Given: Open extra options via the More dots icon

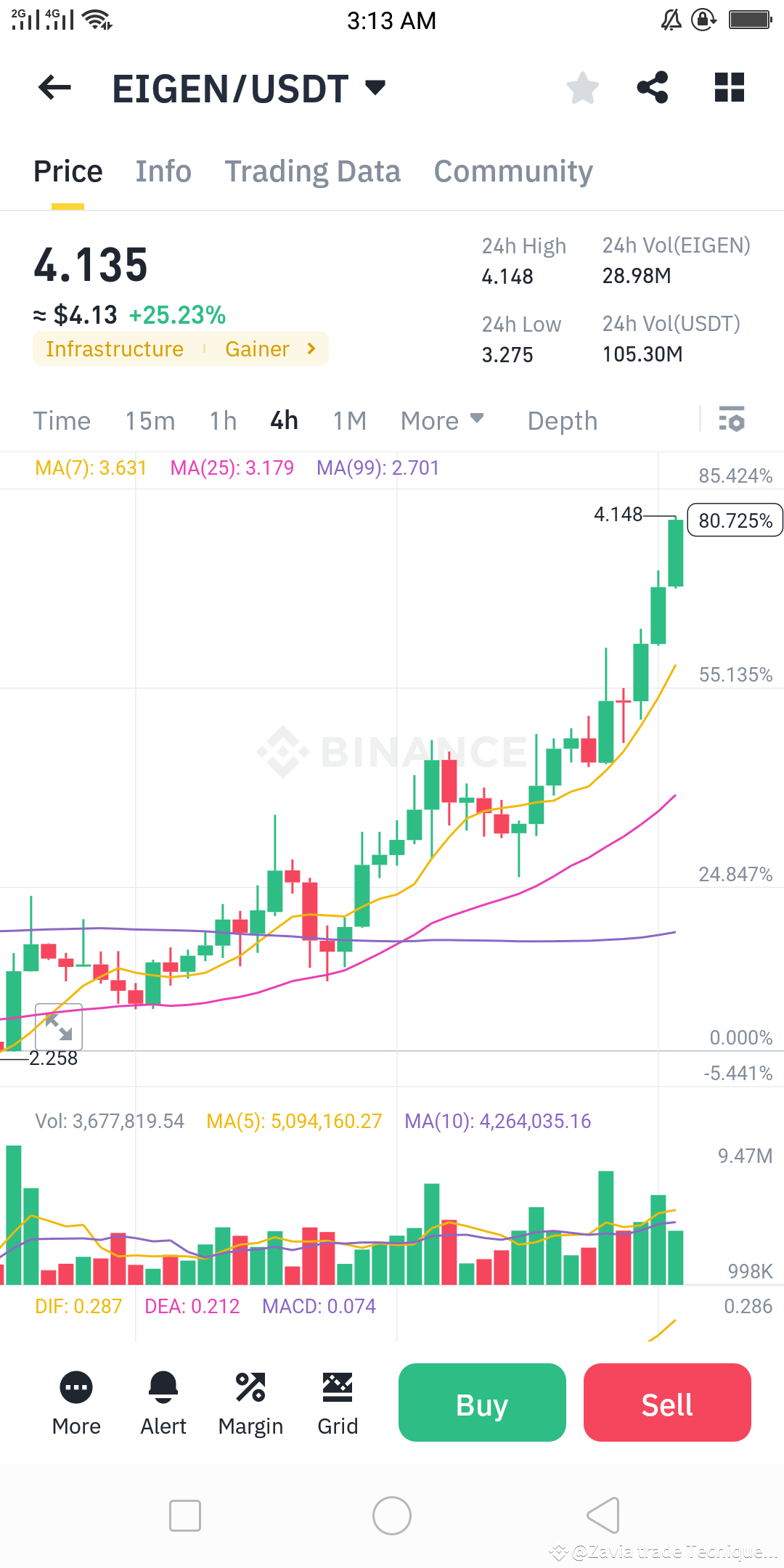Looking at the screenshot, I should click(75, 1401).
